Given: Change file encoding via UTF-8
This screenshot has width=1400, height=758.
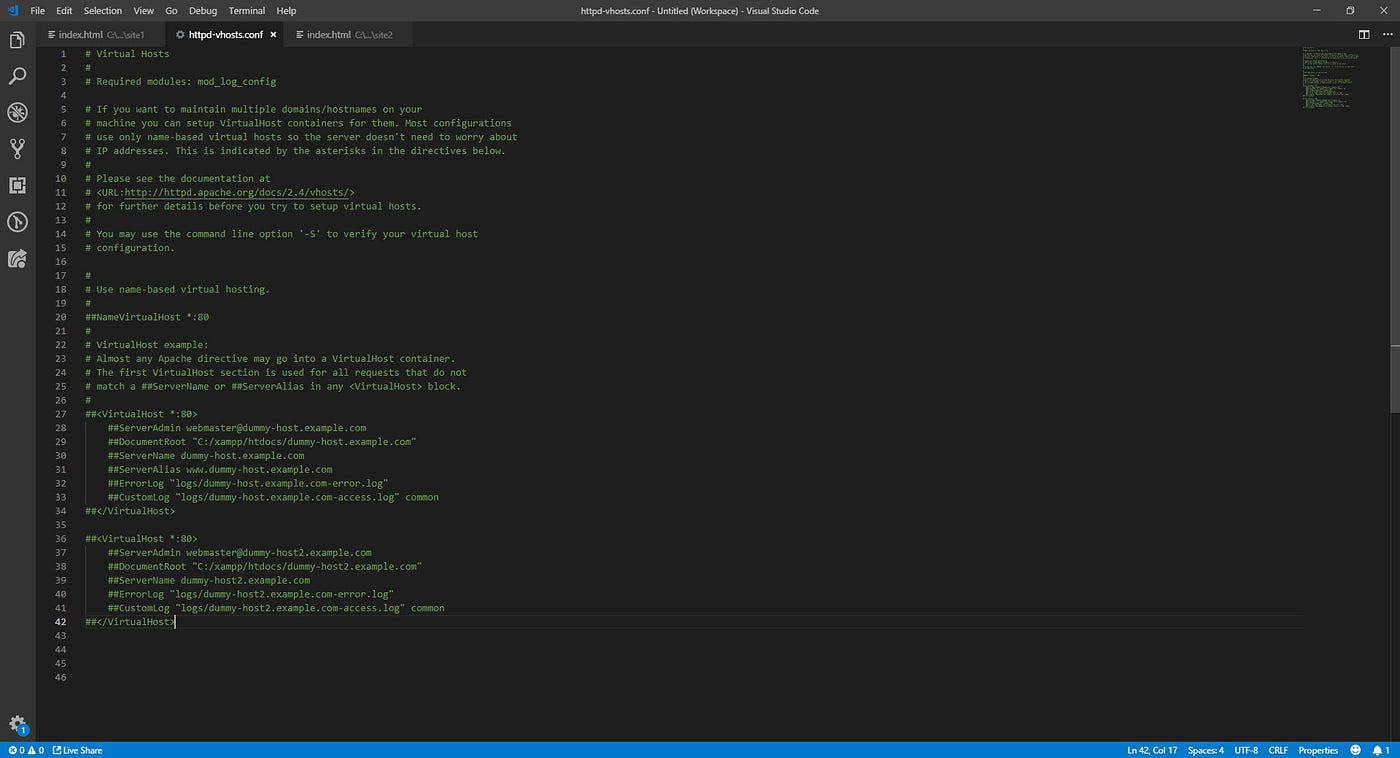Looking at the screenshot, I should pos(1246,750).
